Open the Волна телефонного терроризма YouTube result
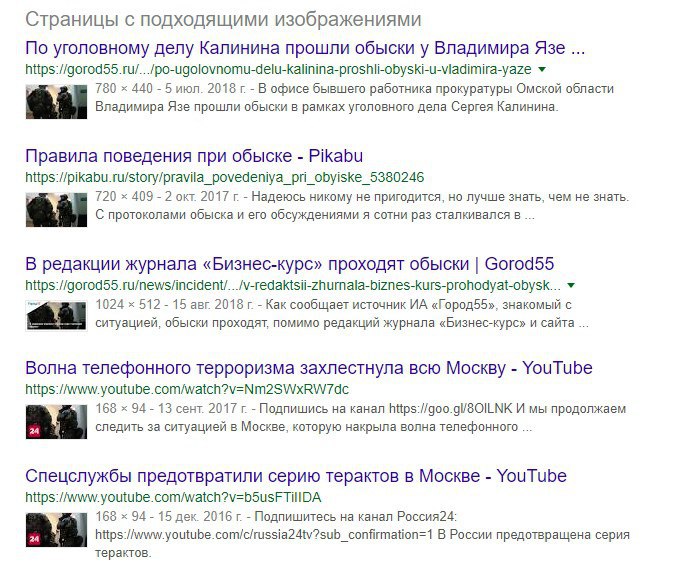Viewport: 678px width, 581px height. point(309,368)
